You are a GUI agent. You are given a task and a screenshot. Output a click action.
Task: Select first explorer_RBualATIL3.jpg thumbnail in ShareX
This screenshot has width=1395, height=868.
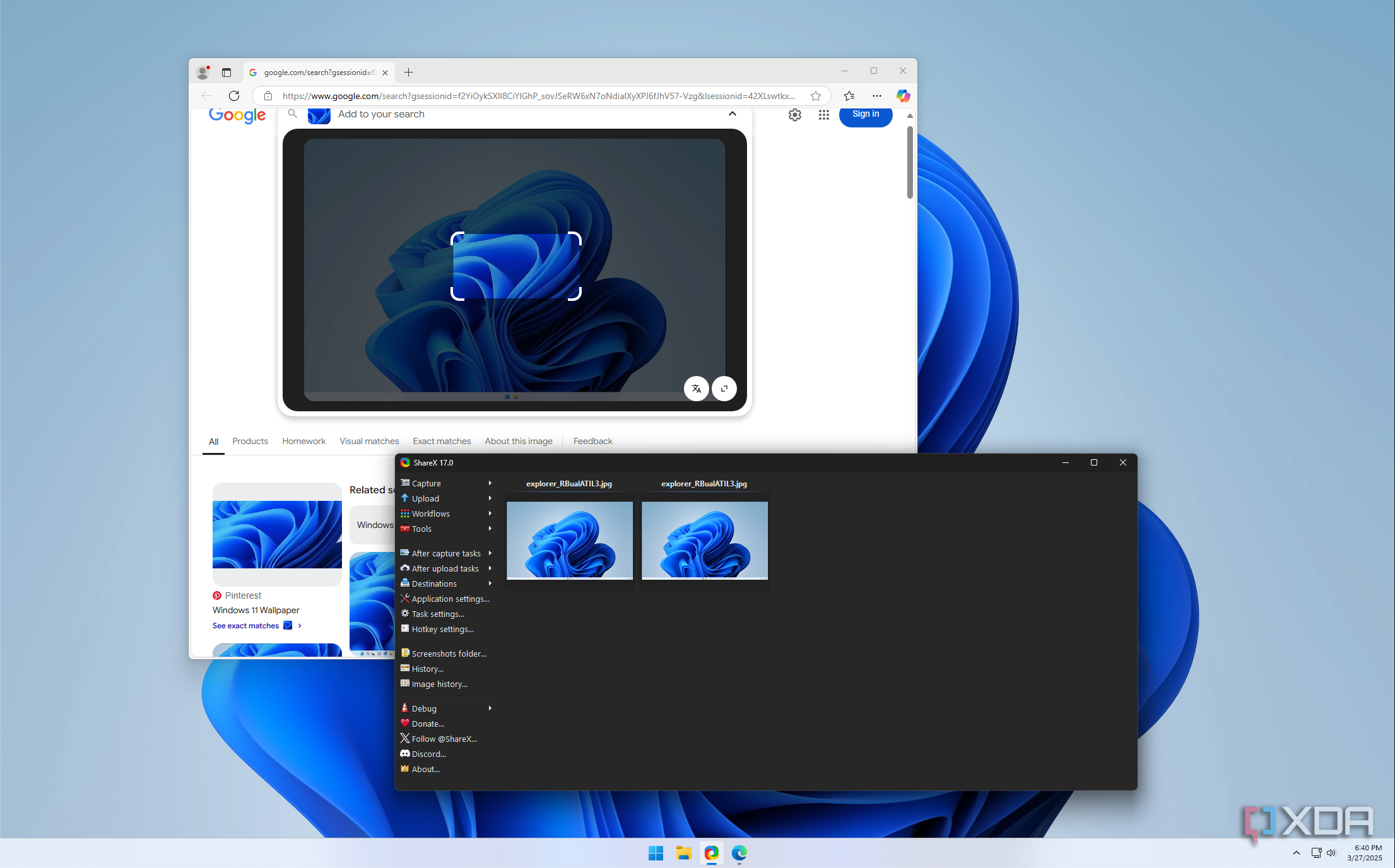click(x=569, y=540)
